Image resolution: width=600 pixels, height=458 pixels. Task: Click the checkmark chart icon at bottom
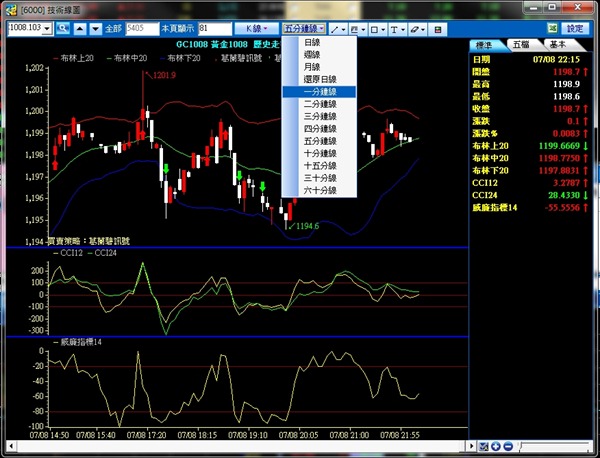click(484, 446)
